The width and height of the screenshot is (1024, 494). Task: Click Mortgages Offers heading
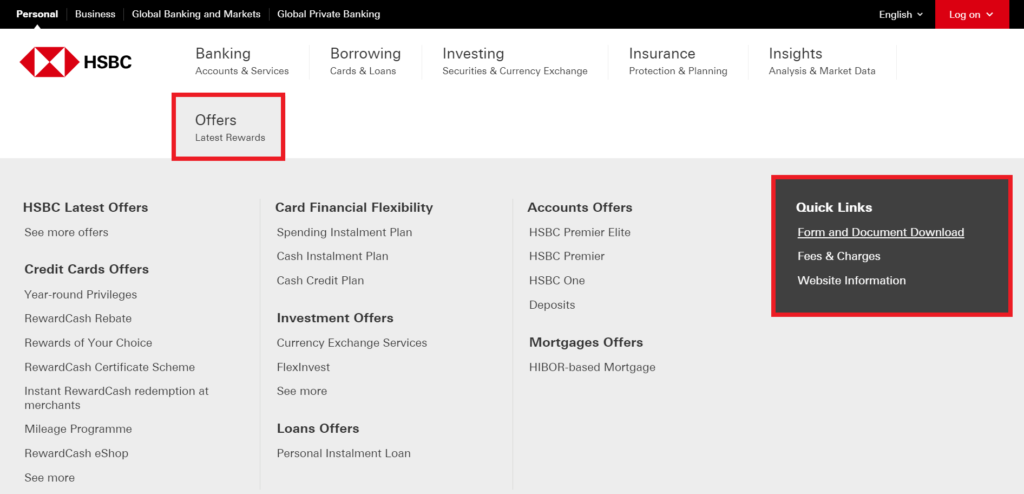(586, 342)
